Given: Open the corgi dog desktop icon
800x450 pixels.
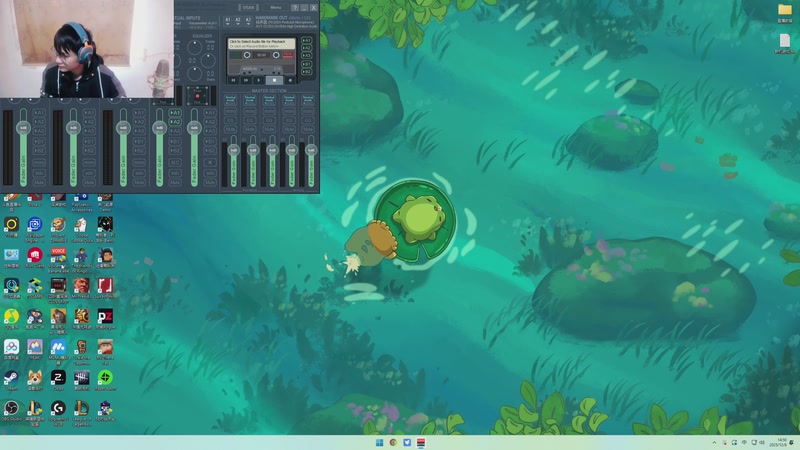Looking at the screenshot, I should tap(35, 378).
